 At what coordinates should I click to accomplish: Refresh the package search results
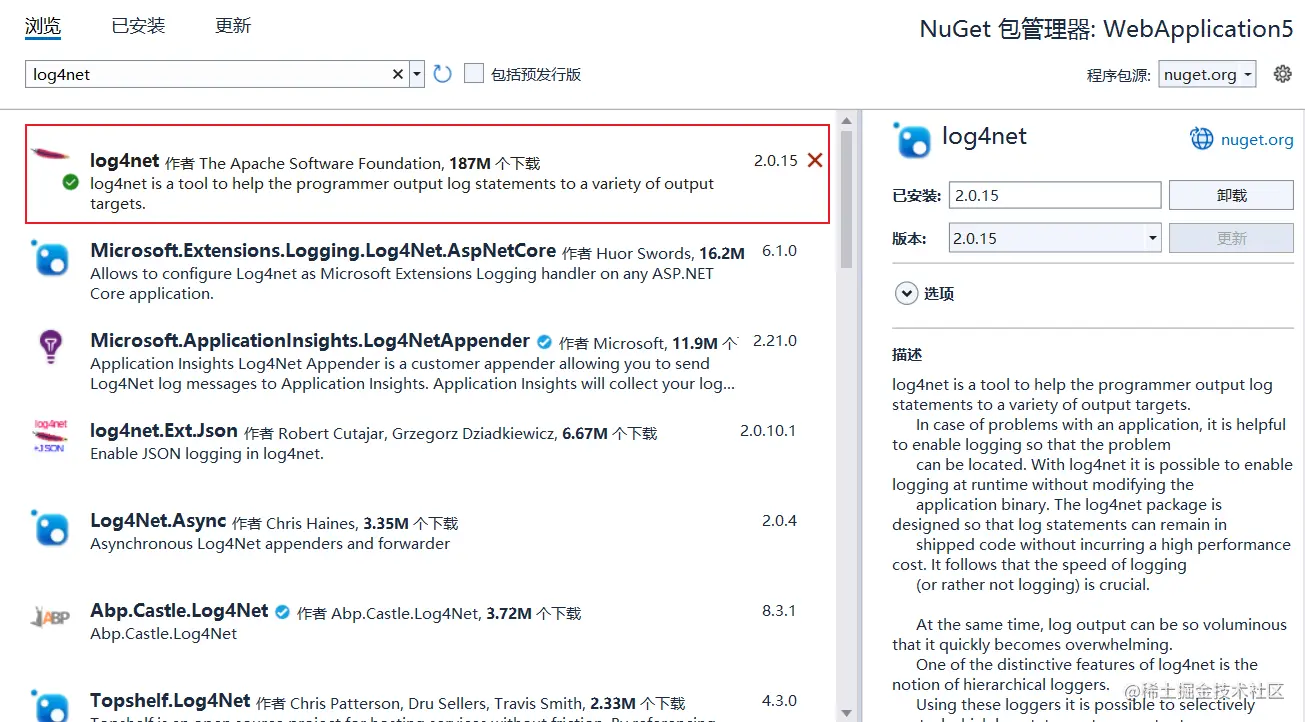pyautogui.click(x=443, y=74)
